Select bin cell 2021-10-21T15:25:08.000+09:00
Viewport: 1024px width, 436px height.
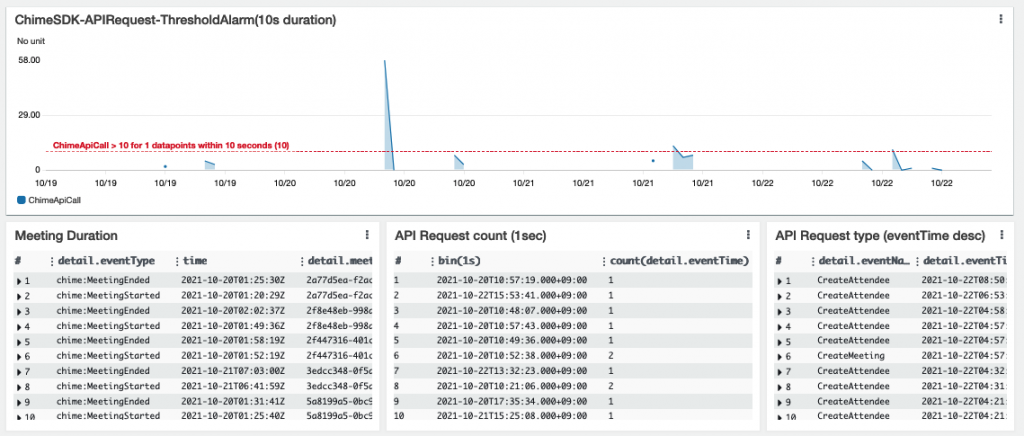click(x=511, y=416)
